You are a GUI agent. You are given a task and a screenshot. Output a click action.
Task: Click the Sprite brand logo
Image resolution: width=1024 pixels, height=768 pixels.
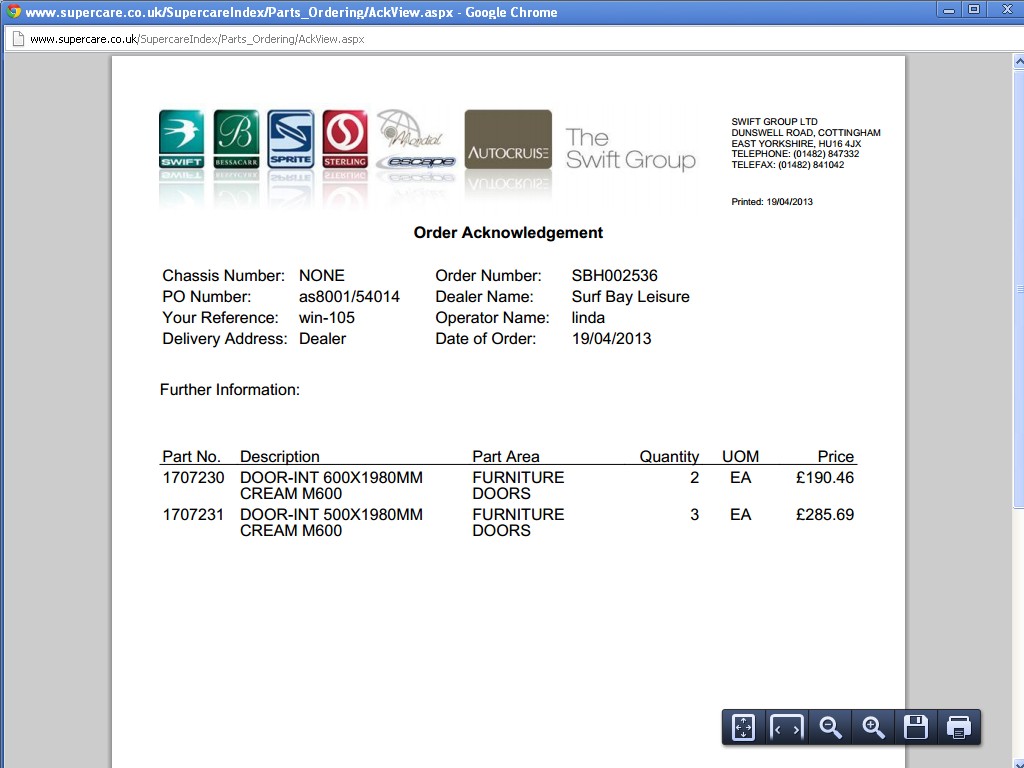pos(291,139)
